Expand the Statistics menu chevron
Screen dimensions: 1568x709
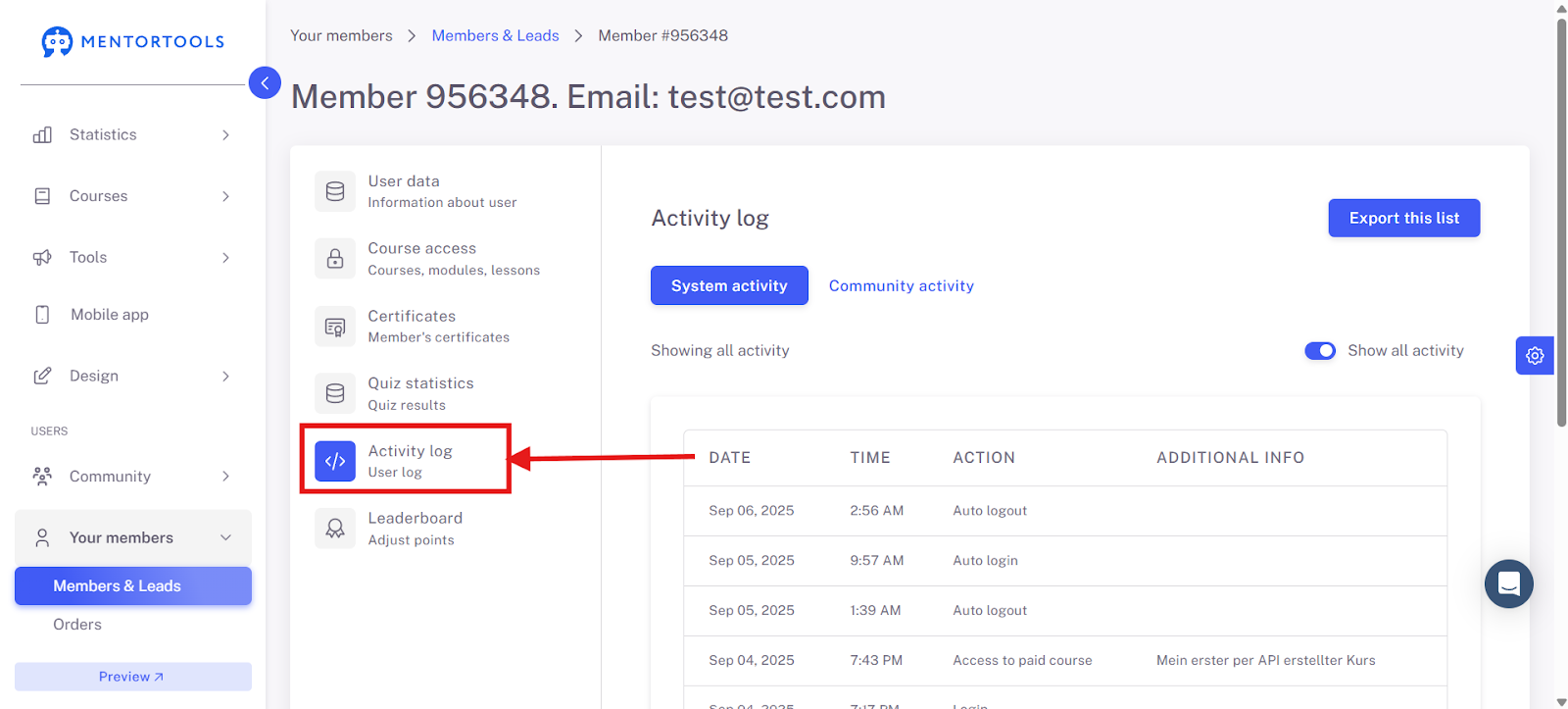click(225, 135)
